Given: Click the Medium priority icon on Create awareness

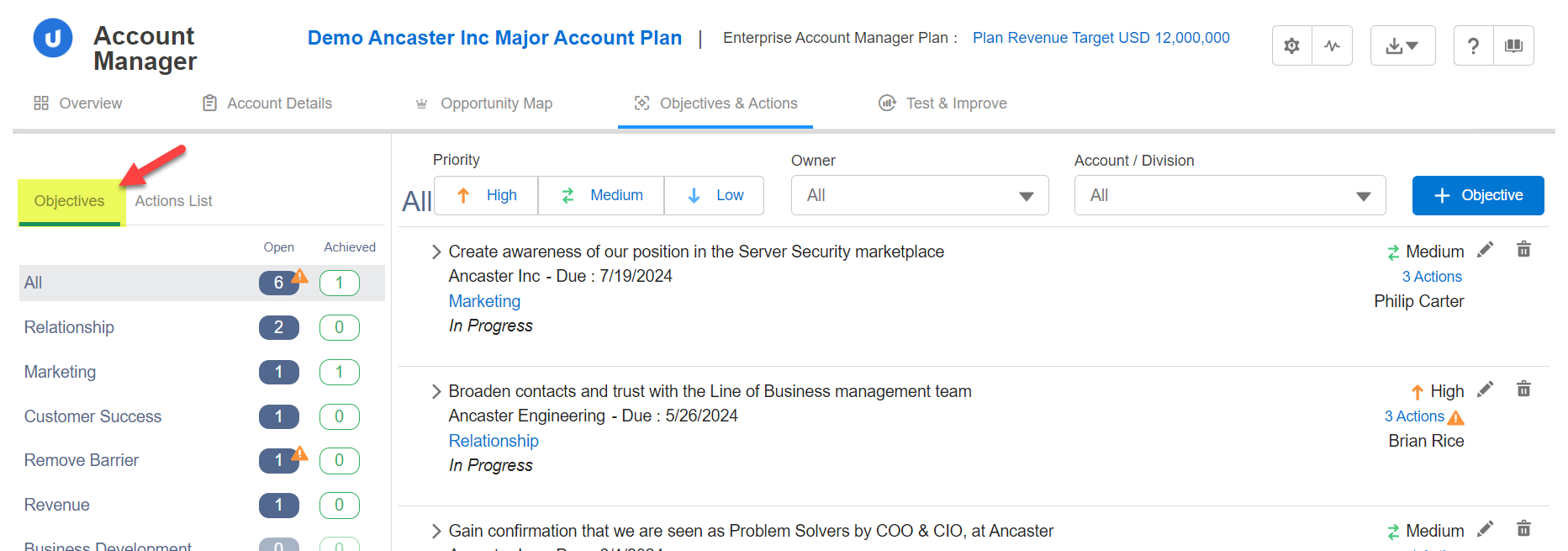Looking at the screenshot, I should pos(1393,252).
